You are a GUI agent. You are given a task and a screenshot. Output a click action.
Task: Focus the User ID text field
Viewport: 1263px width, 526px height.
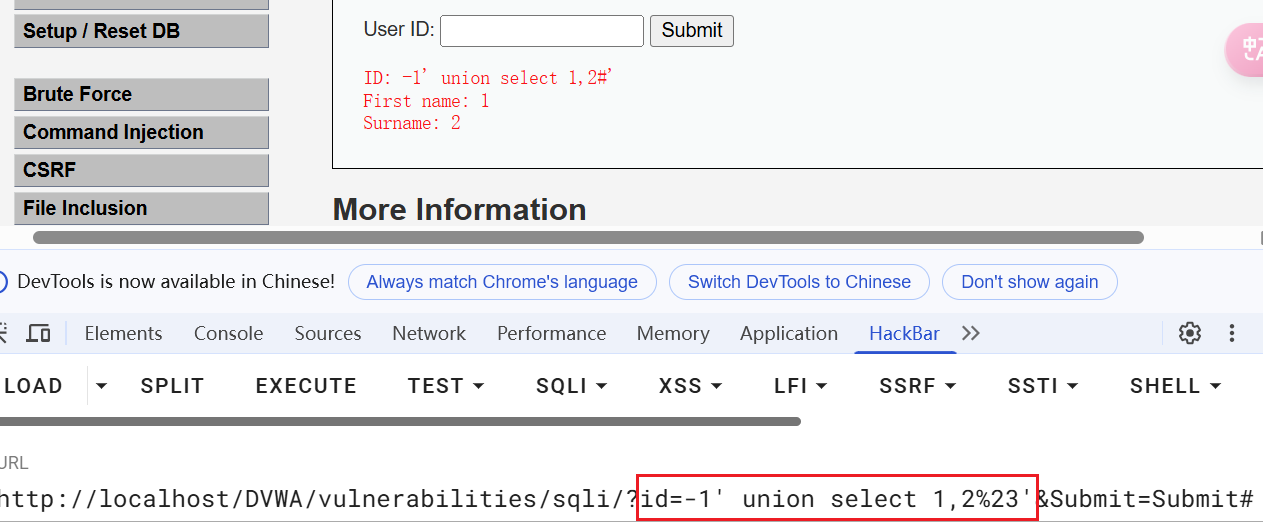(x=541, y=30)
